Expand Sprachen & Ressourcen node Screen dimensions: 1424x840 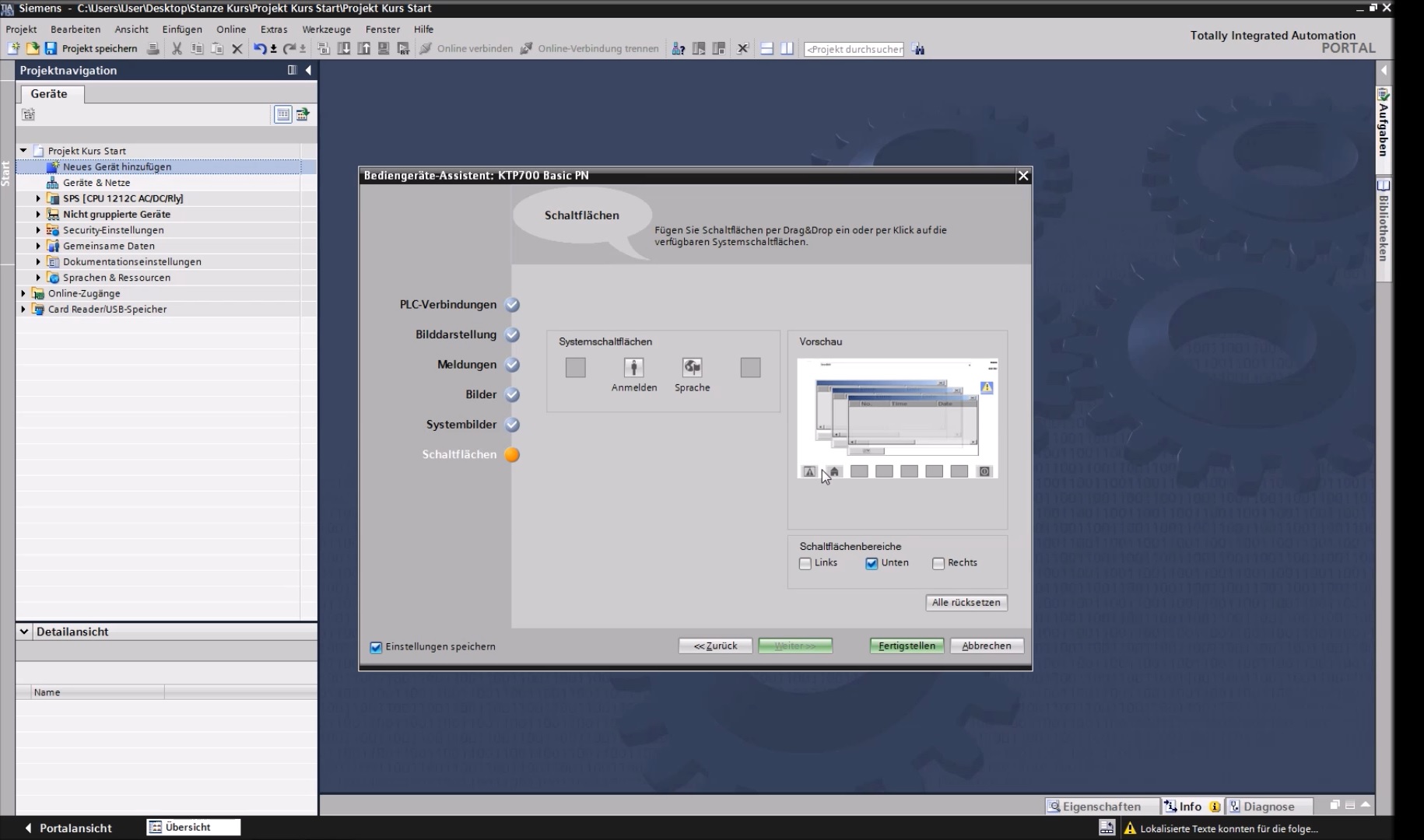(x=38, y=278)
